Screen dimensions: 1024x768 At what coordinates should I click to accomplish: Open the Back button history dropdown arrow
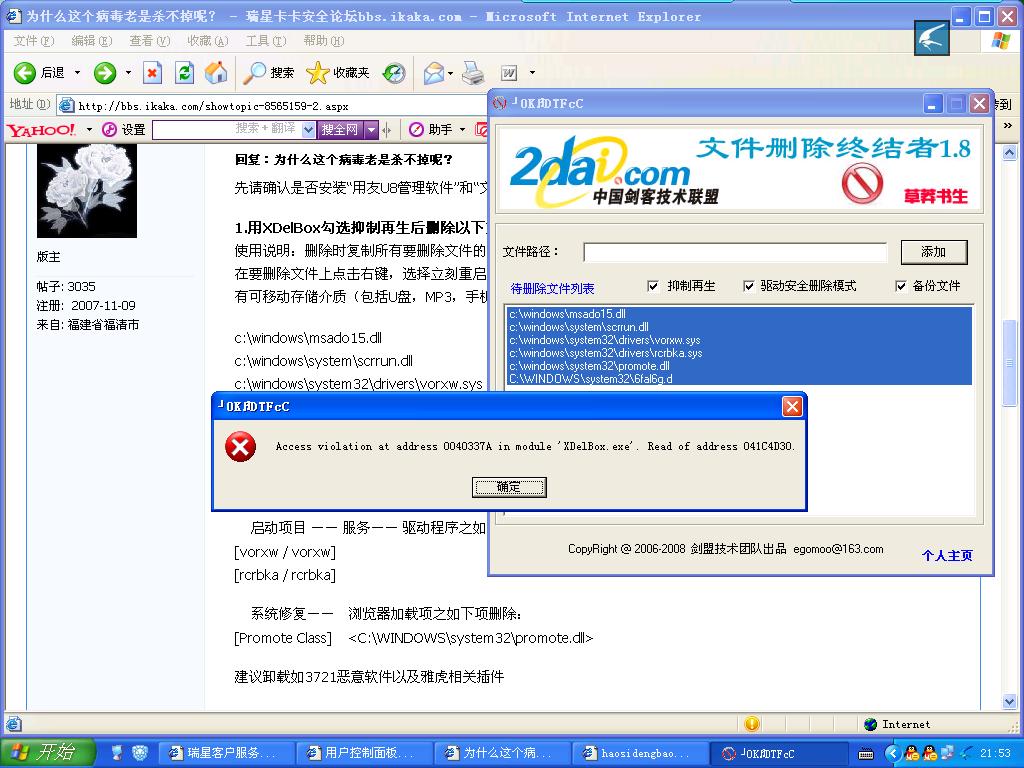pos(77,72)
